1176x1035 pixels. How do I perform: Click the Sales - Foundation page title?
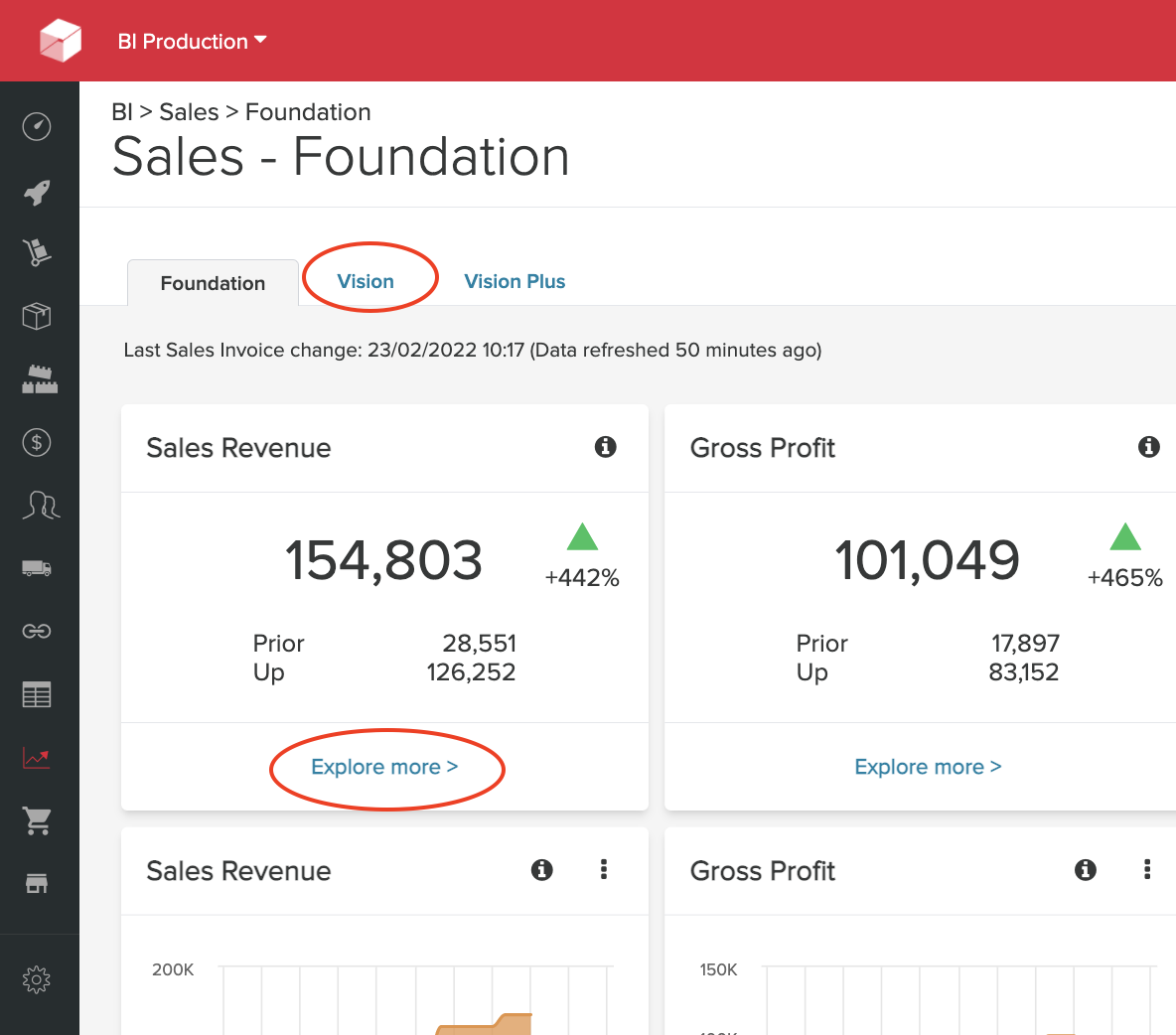341,157
